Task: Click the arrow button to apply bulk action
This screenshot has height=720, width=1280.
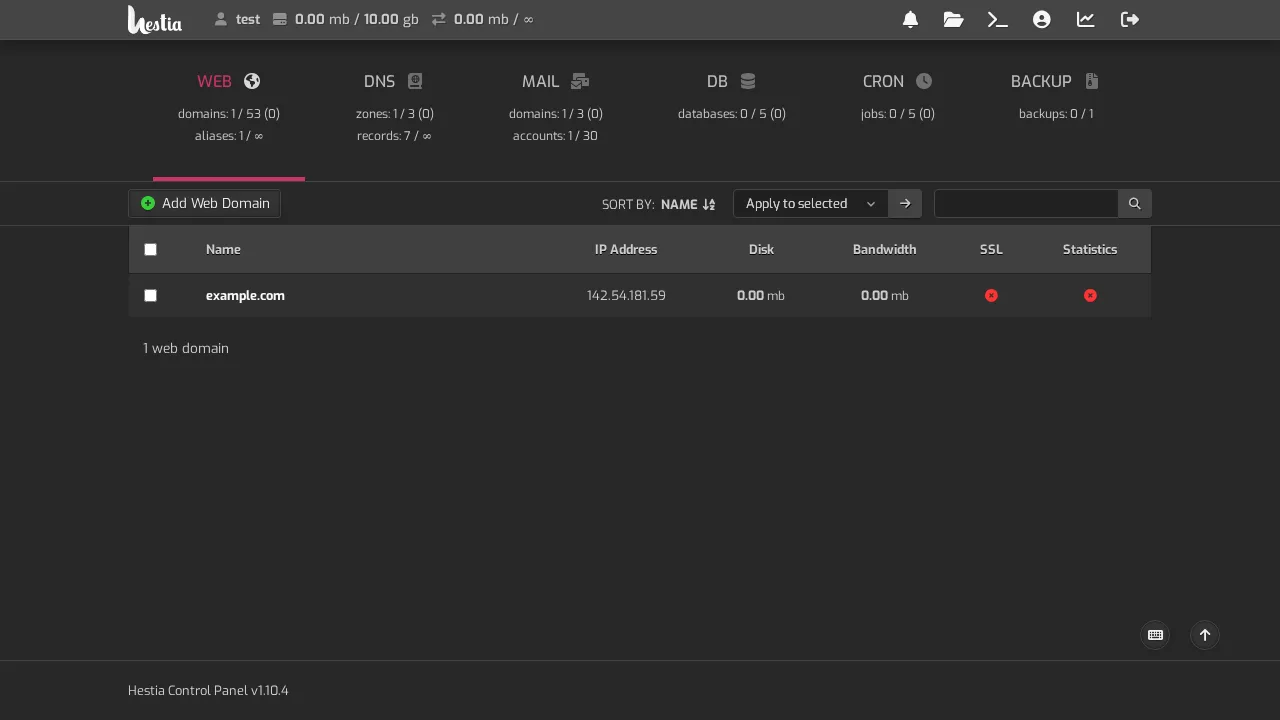Action: click(905, 204)
